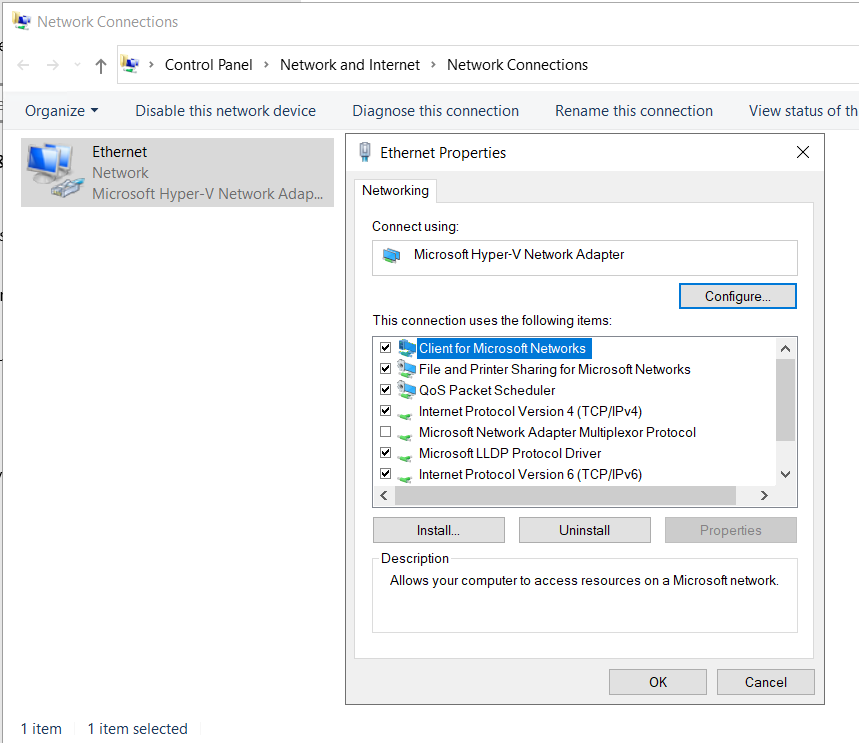
Task: Go back with the back arrow
Action: pyautogui.click(x=23, y=65)
